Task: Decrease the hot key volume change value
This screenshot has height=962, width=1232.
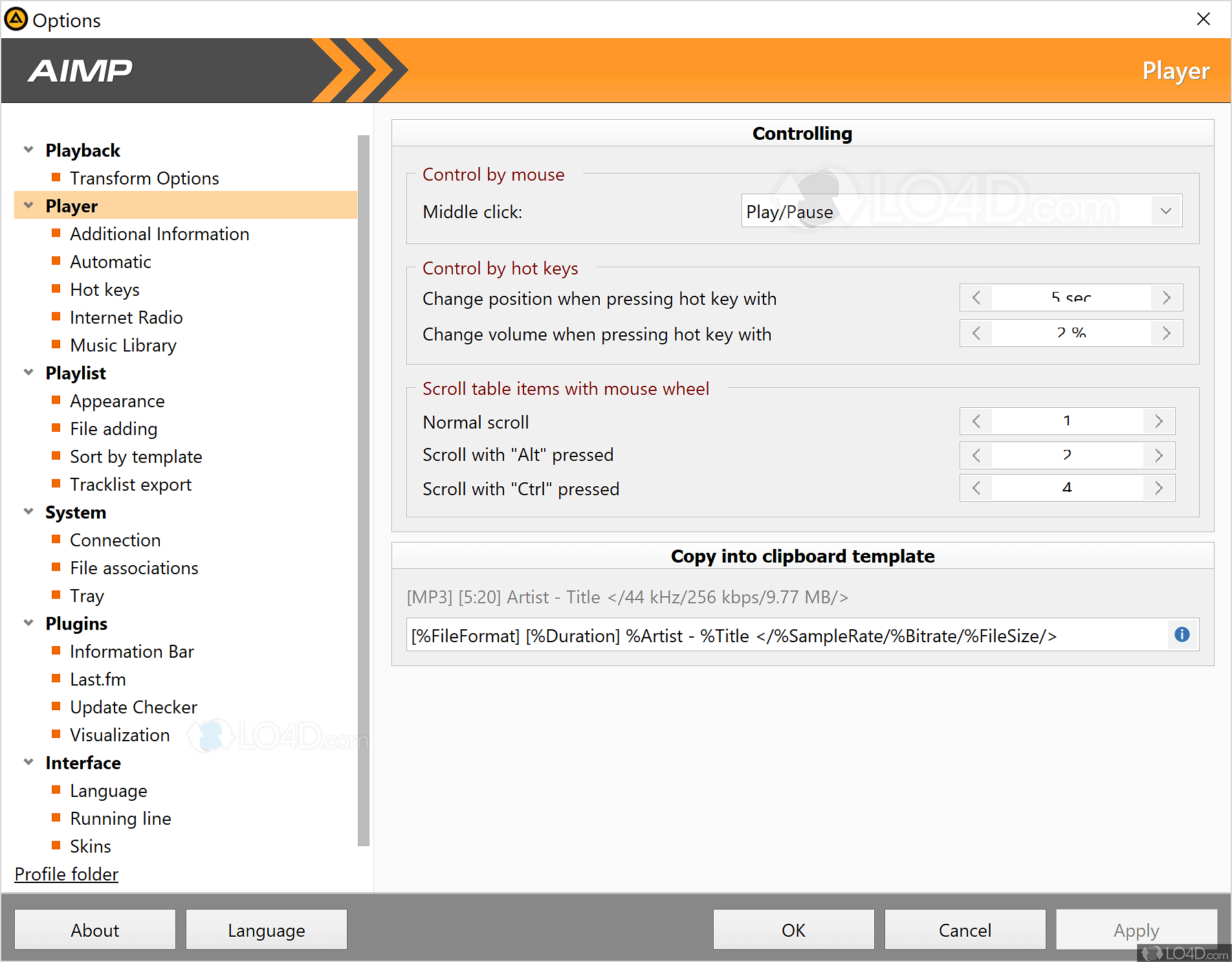Action: pyautogui.click(x=976, y=333)
